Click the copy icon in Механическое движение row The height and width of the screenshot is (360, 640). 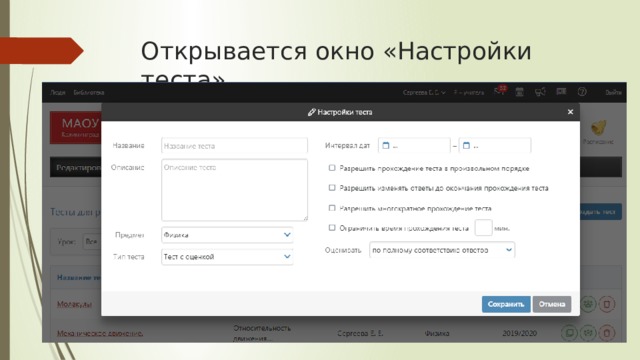click(x=569, y=333)
